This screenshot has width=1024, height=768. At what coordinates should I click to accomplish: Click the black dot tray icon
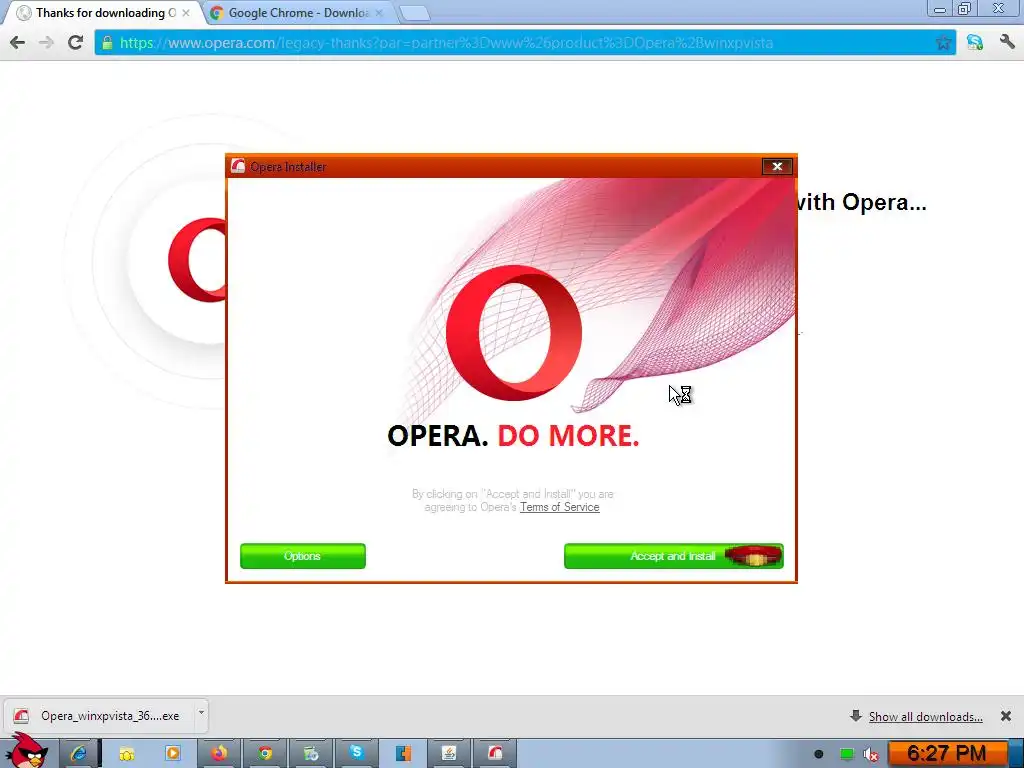pos(818,754)
